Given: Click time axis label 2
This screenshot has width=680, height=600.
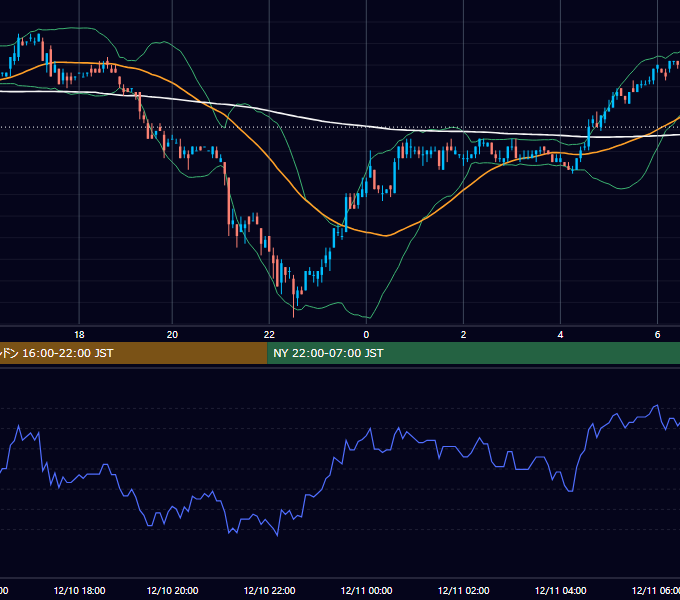Looking at the screenshot, I should click(x=463, y=335).
